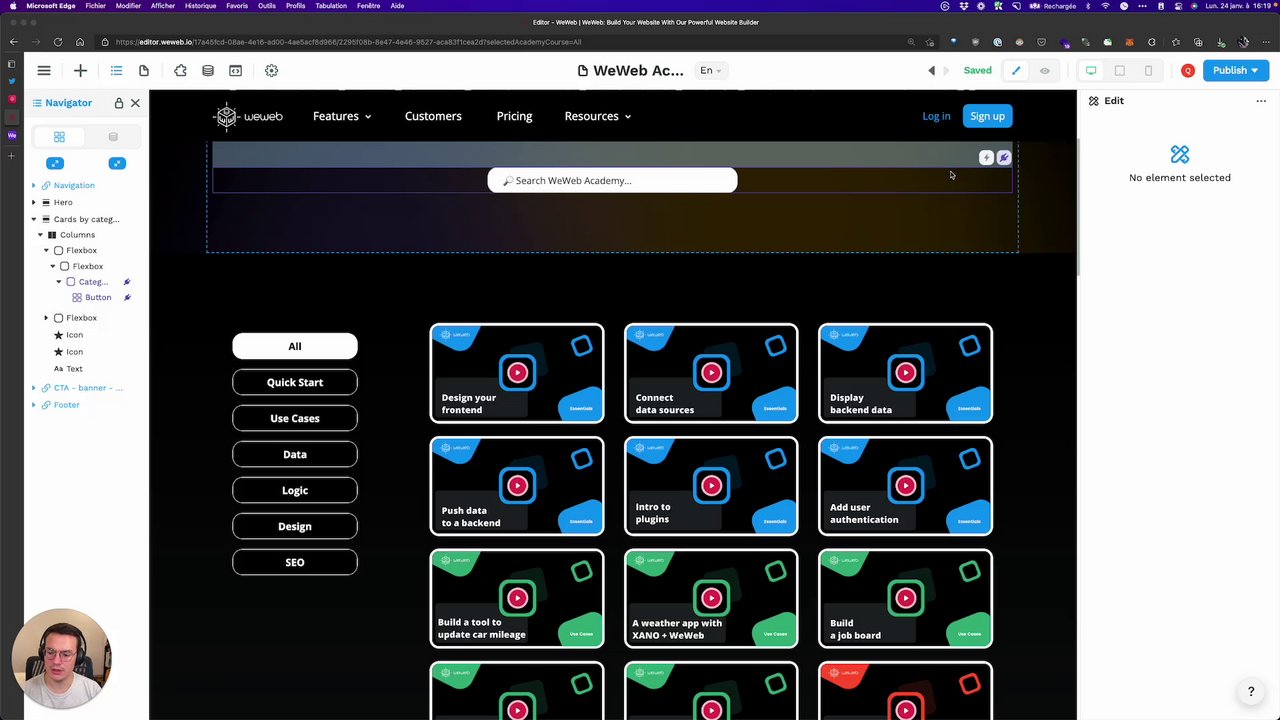Image resolution: width=1280 pixels, height=720 pixels.
Task: Open the Fichier menu in macOS menu bar
Action: click(x=95, y=6)
